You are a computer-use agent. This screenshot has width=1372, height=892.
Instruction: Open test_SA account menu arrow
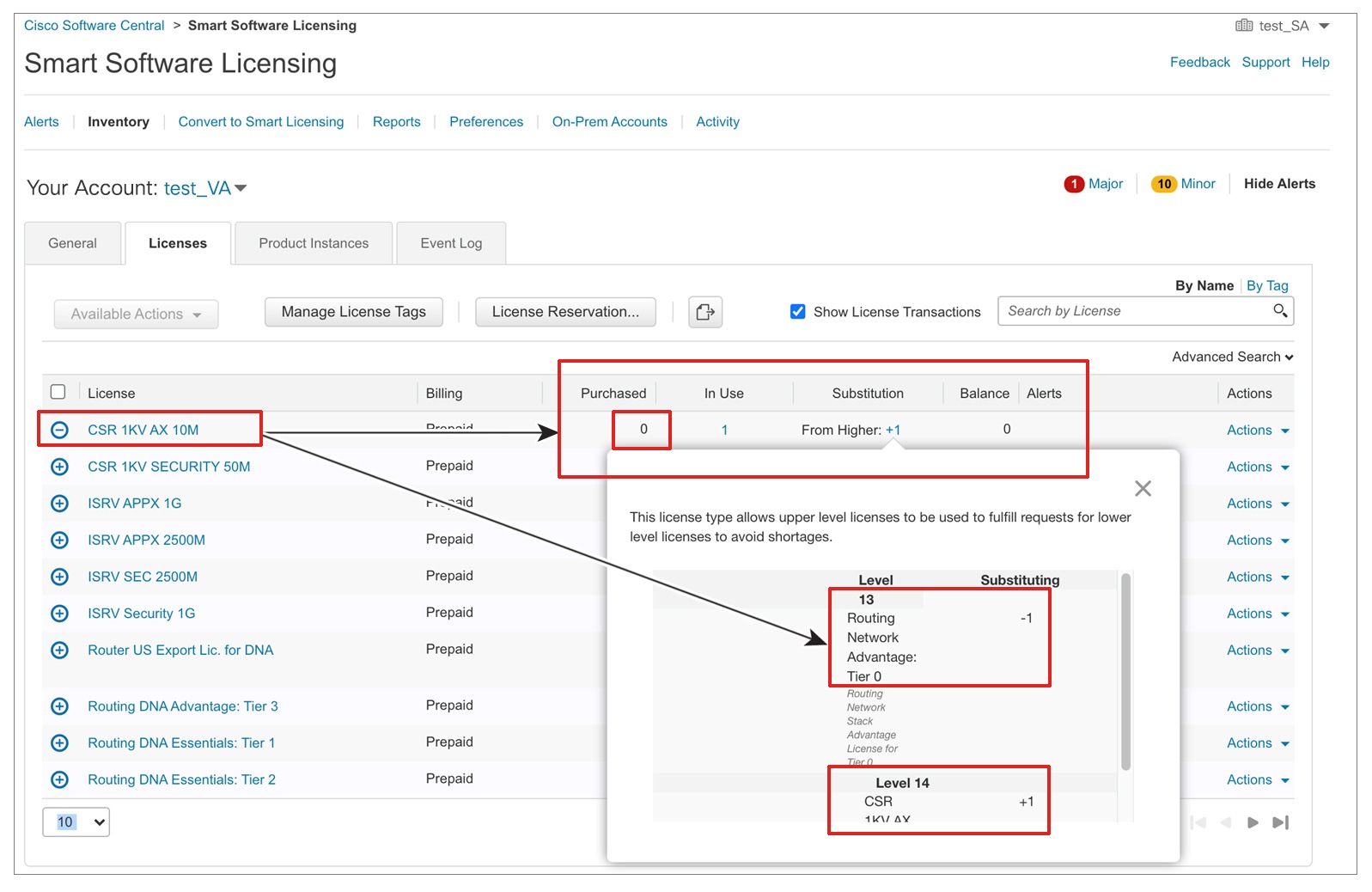pyautogui.click(x=1324, y=26)
